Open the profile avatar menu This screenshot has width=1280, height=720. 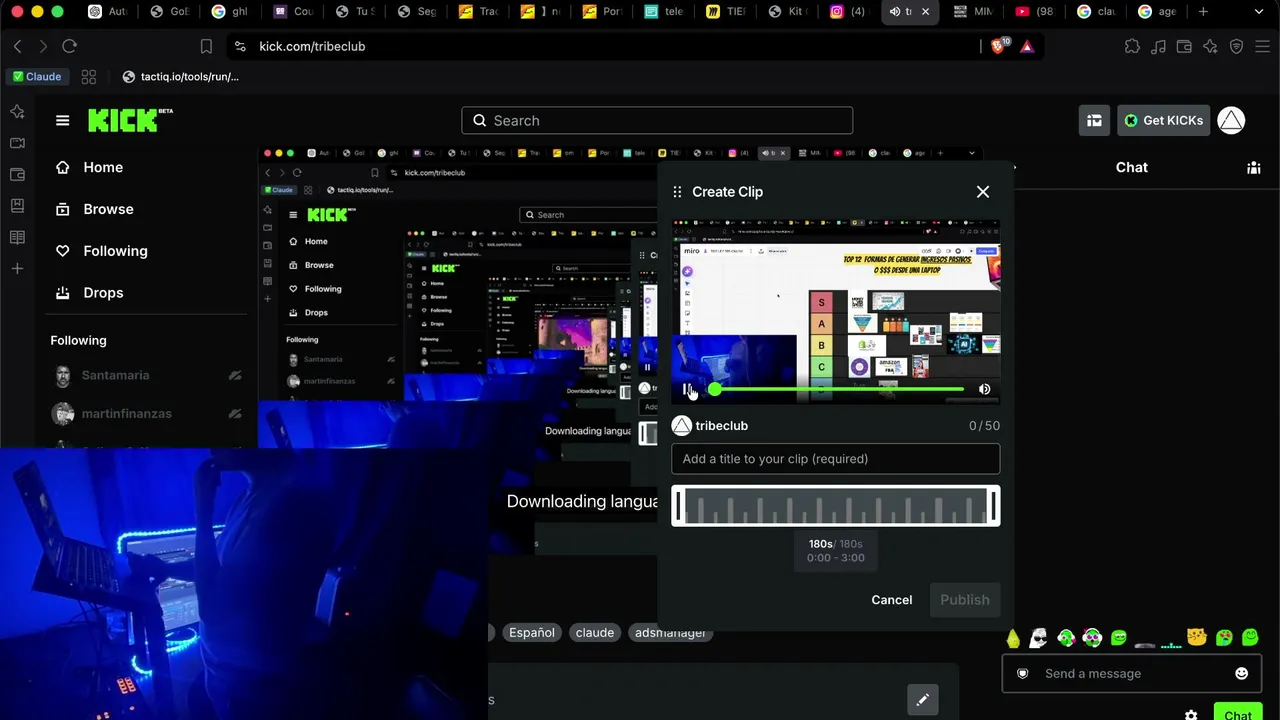click(x=1231, y=120)
